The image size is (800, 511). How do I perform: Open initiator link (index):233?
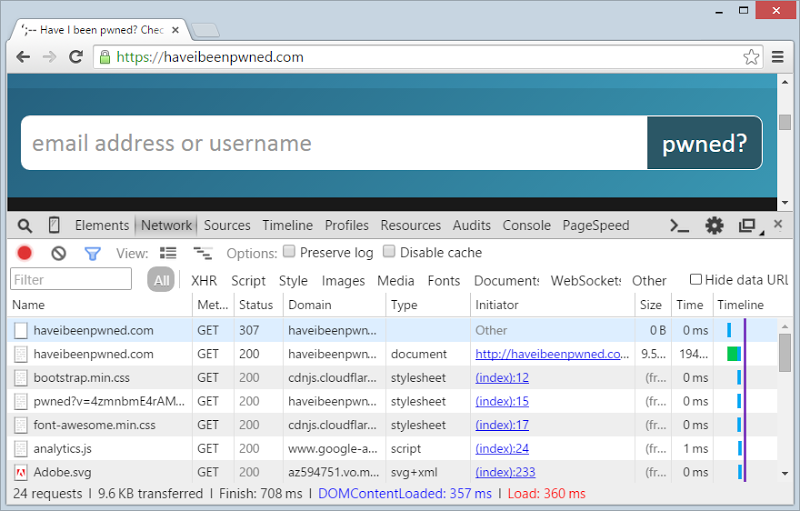point(506,472)
